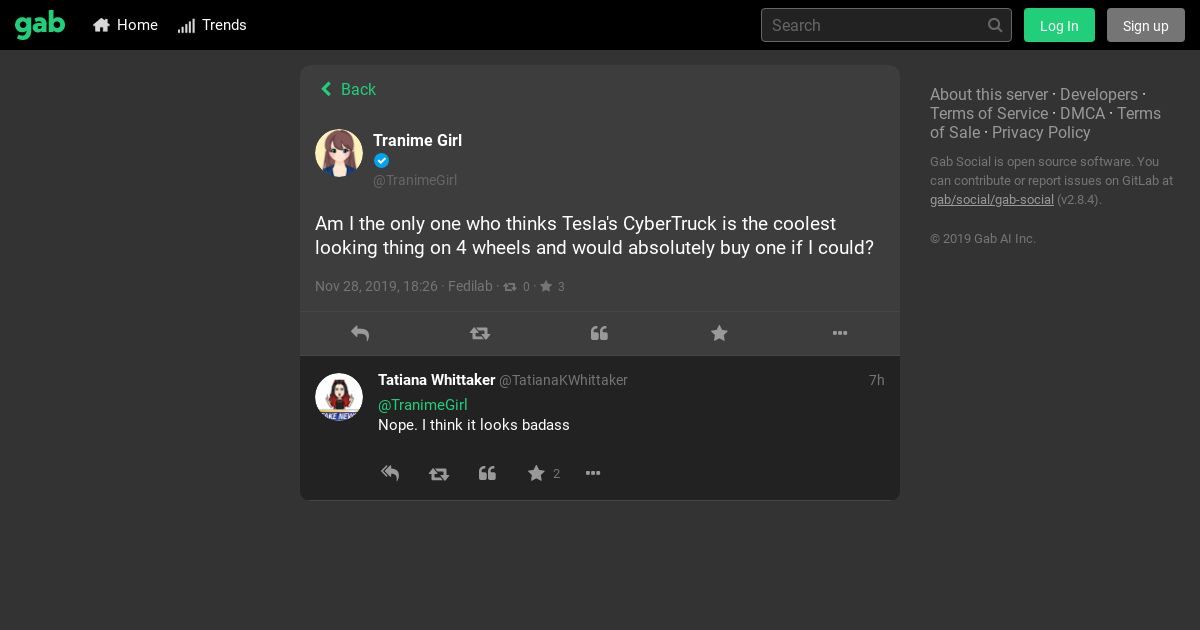Screen dimensions: 1200x630
Task: Quote Tranime Girl's post
Action: point(599,334)
